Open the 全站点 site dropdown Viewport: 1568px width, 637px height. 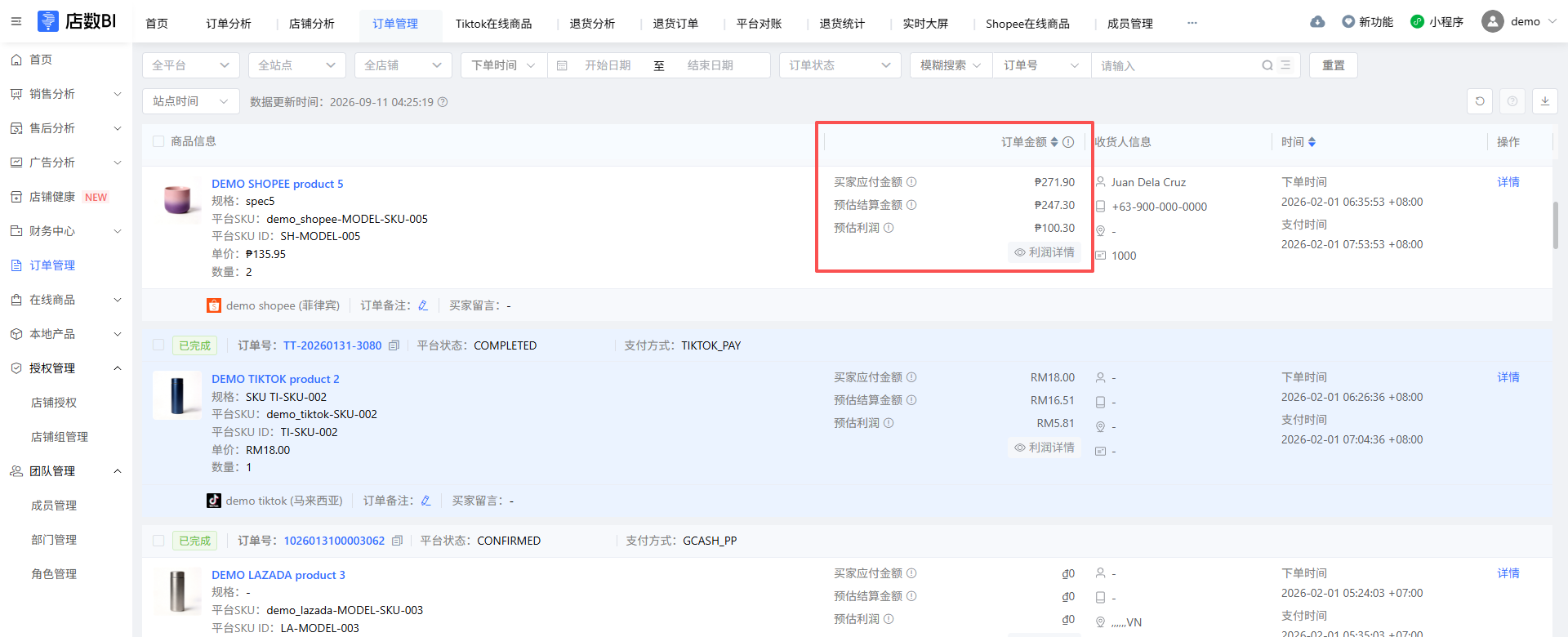pyautogui.click(x=297, y=65)
